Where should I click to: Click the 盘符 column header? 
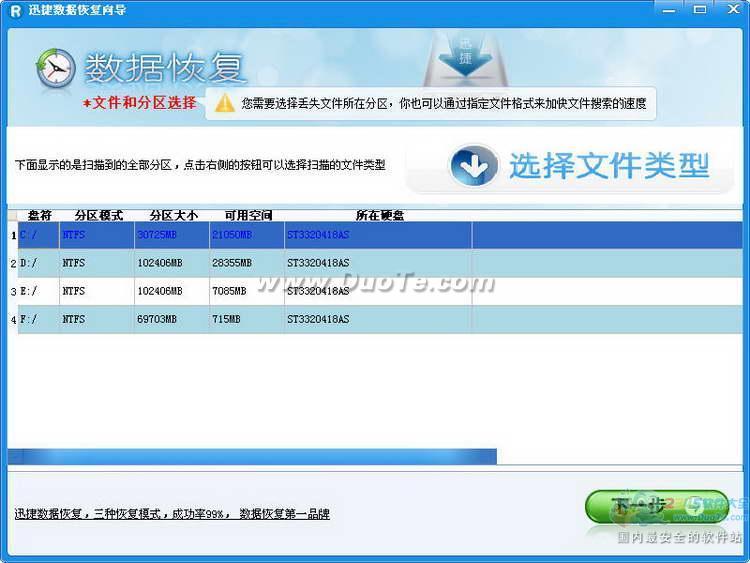(x=39, y=215)
